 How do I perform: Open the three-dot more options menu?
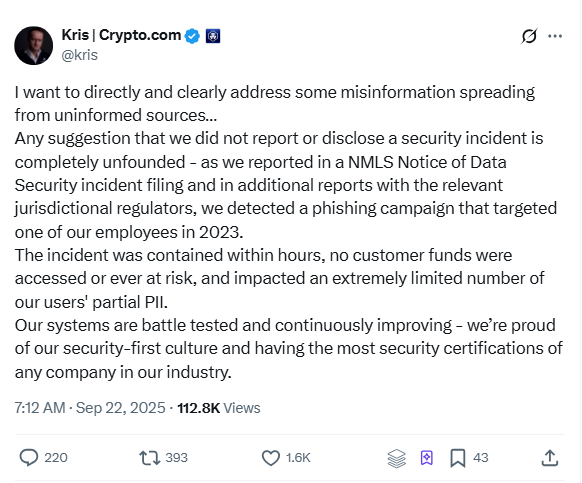555,36
